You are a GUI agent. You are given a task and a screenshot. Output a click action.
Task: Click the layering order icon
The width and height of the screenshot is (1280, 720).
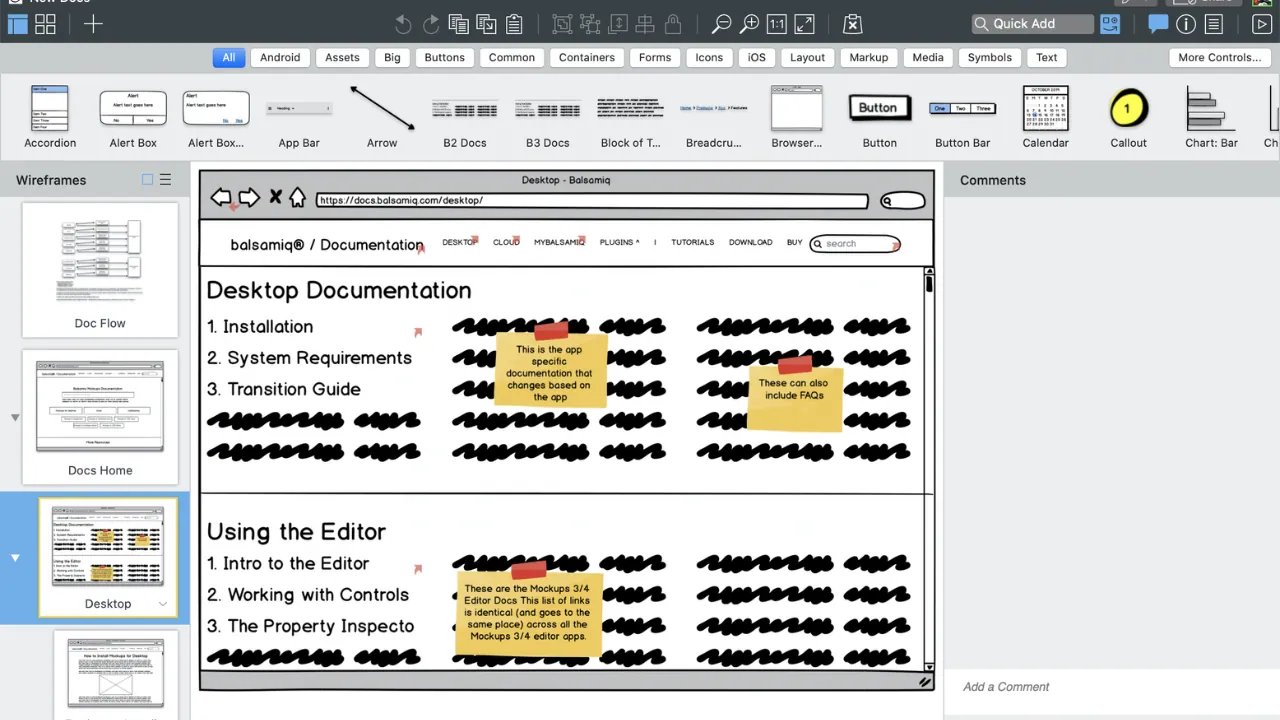[618, 24]
